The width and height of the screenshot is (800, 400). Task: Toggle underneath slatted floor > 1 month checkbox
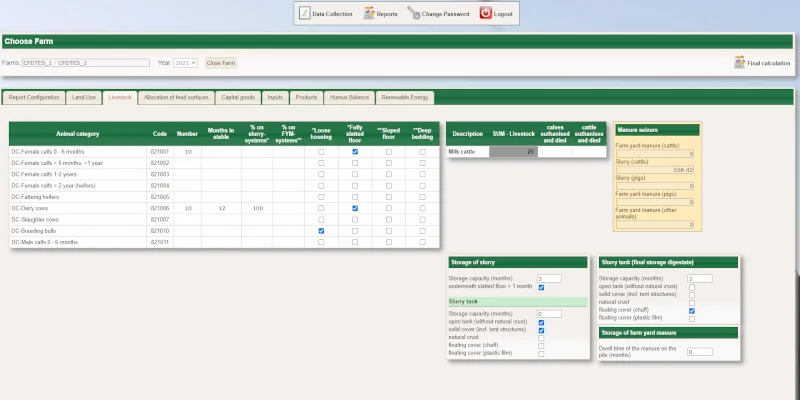pos(541,287)
